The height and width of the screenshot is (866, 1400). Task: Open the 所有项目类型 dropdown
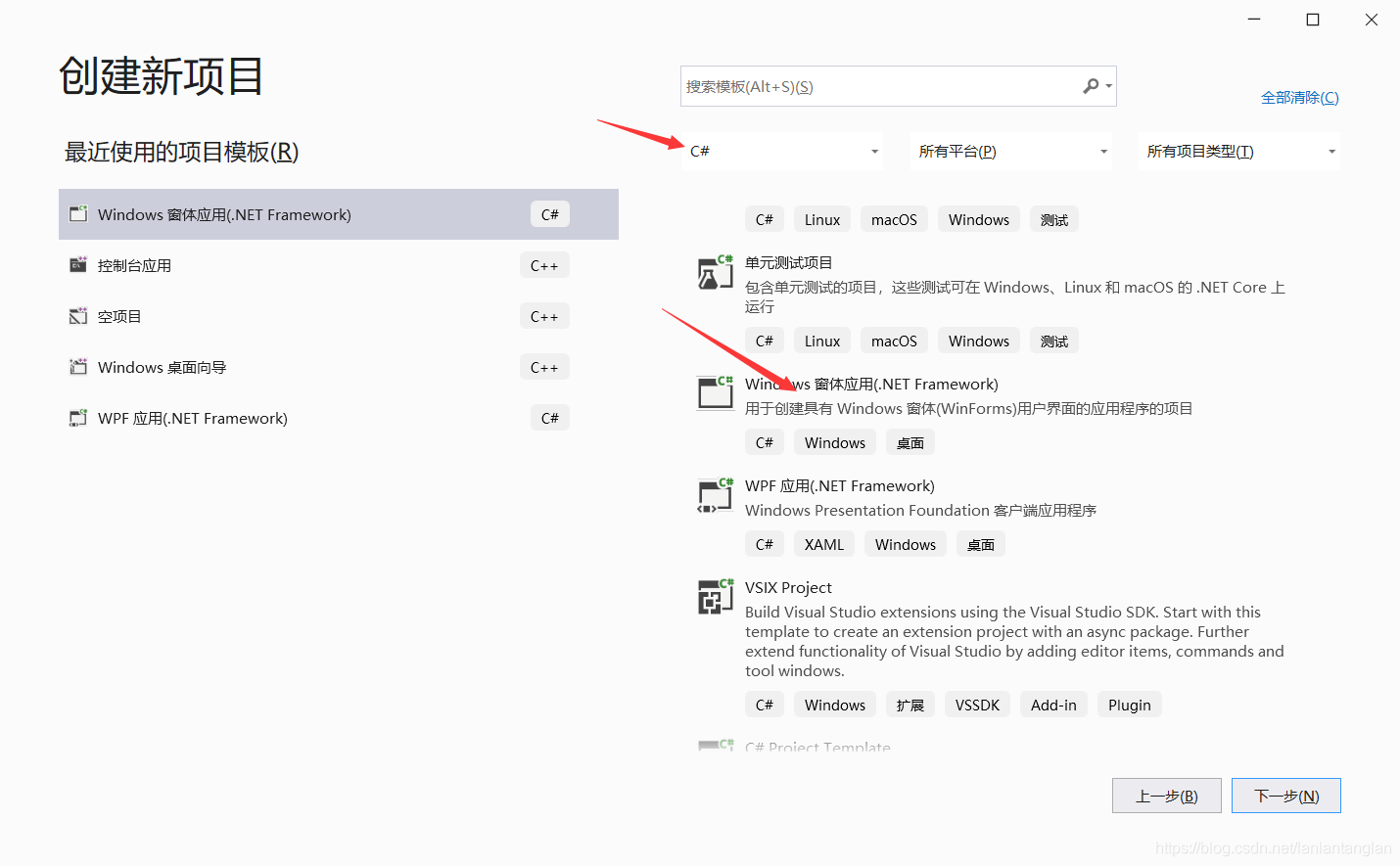coord(1239,151)
